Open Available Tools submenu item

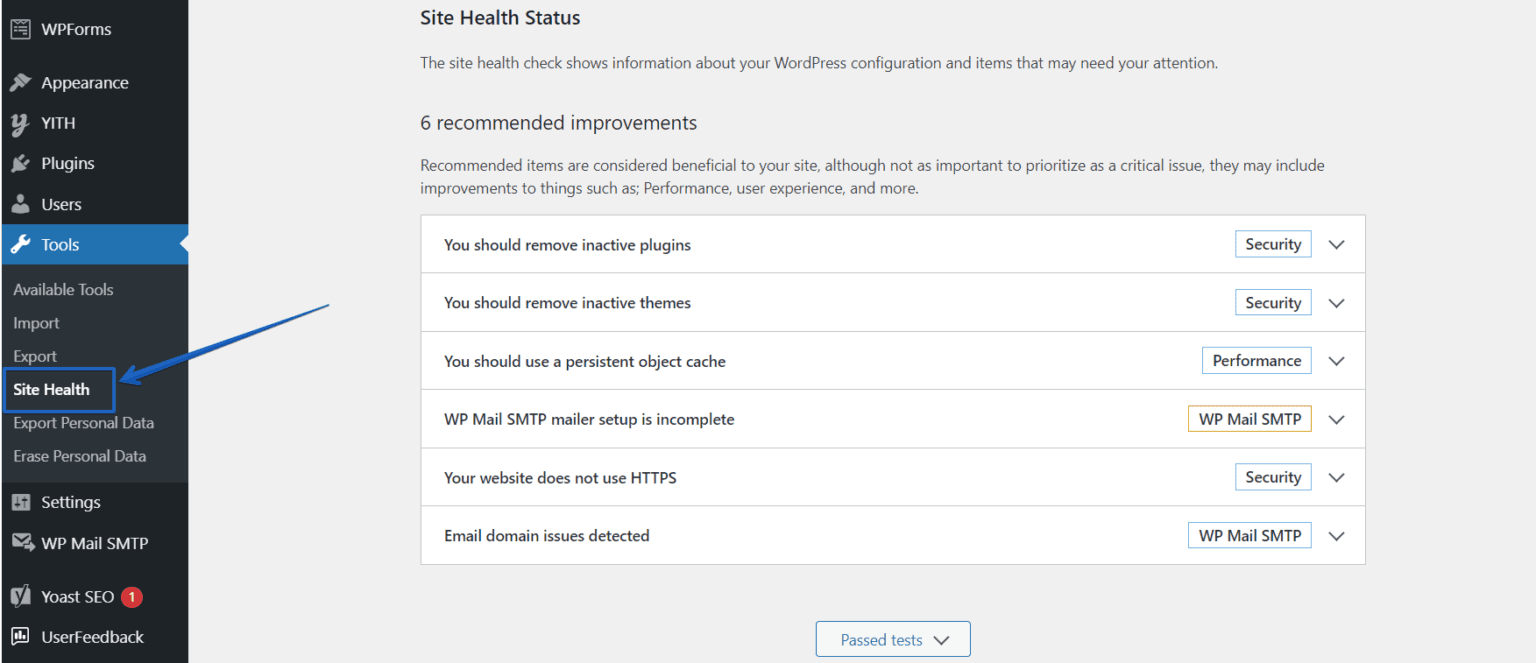(x=63, y=290)
